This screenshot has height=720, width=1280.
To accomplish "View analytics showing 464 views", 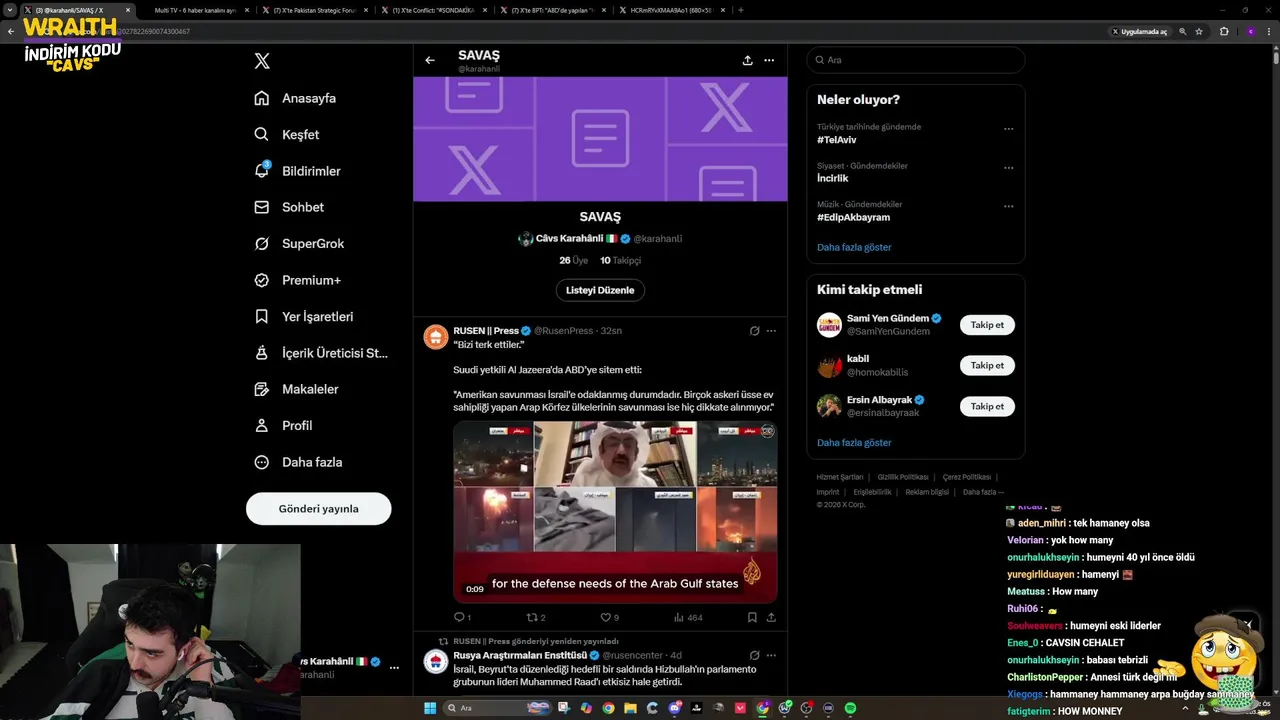I will 687,618.
